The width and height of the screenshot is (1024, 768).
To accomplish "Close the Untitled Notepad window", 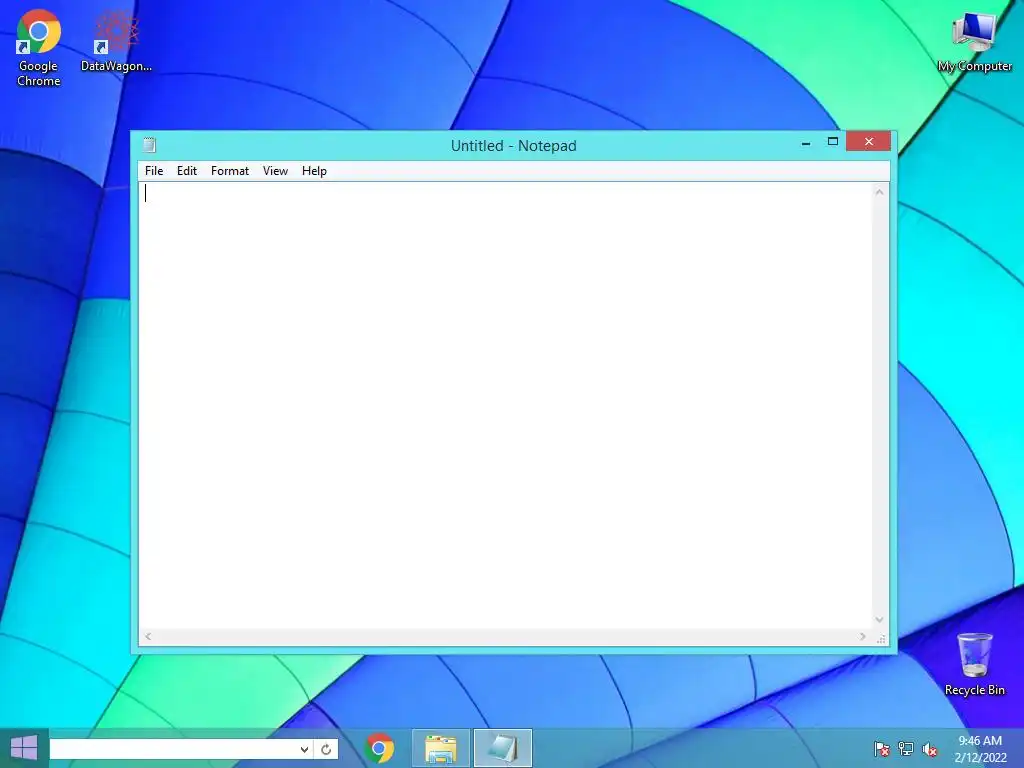I will point(869,142).
